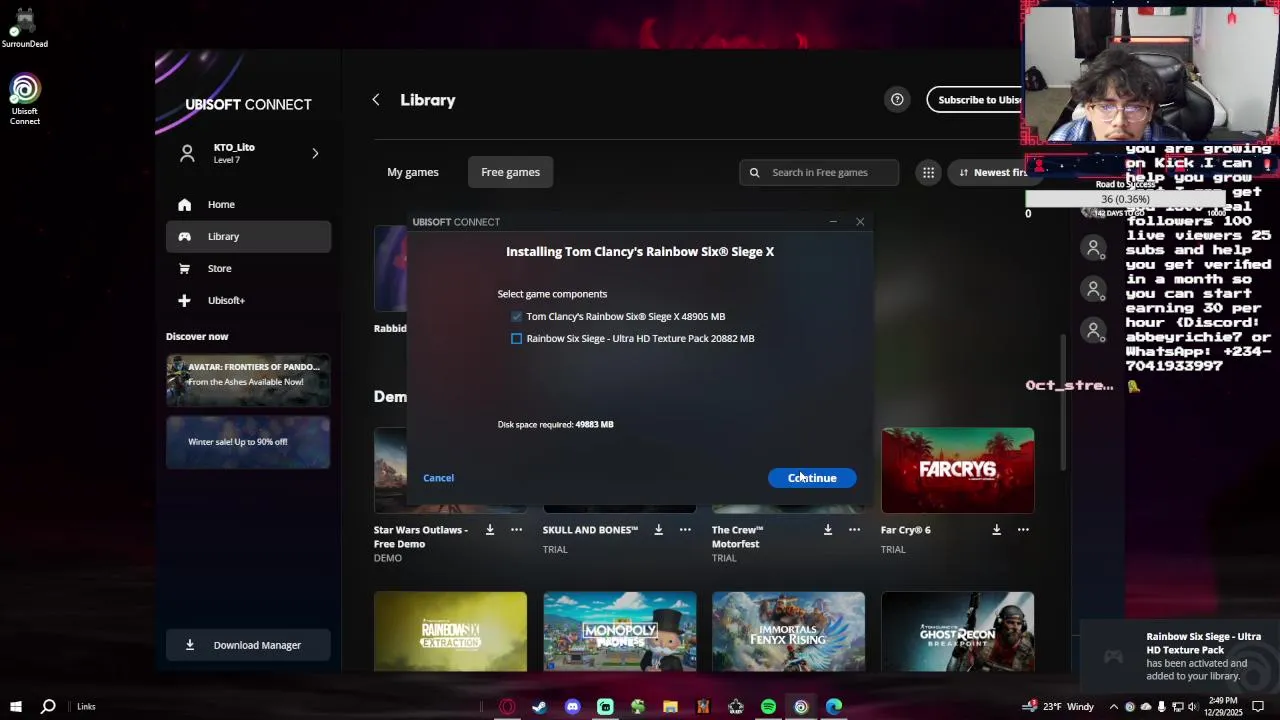Viewport: 1280px width, 720px height.
Task: Switch to the My games tab
Action: (x=413, y=172)
